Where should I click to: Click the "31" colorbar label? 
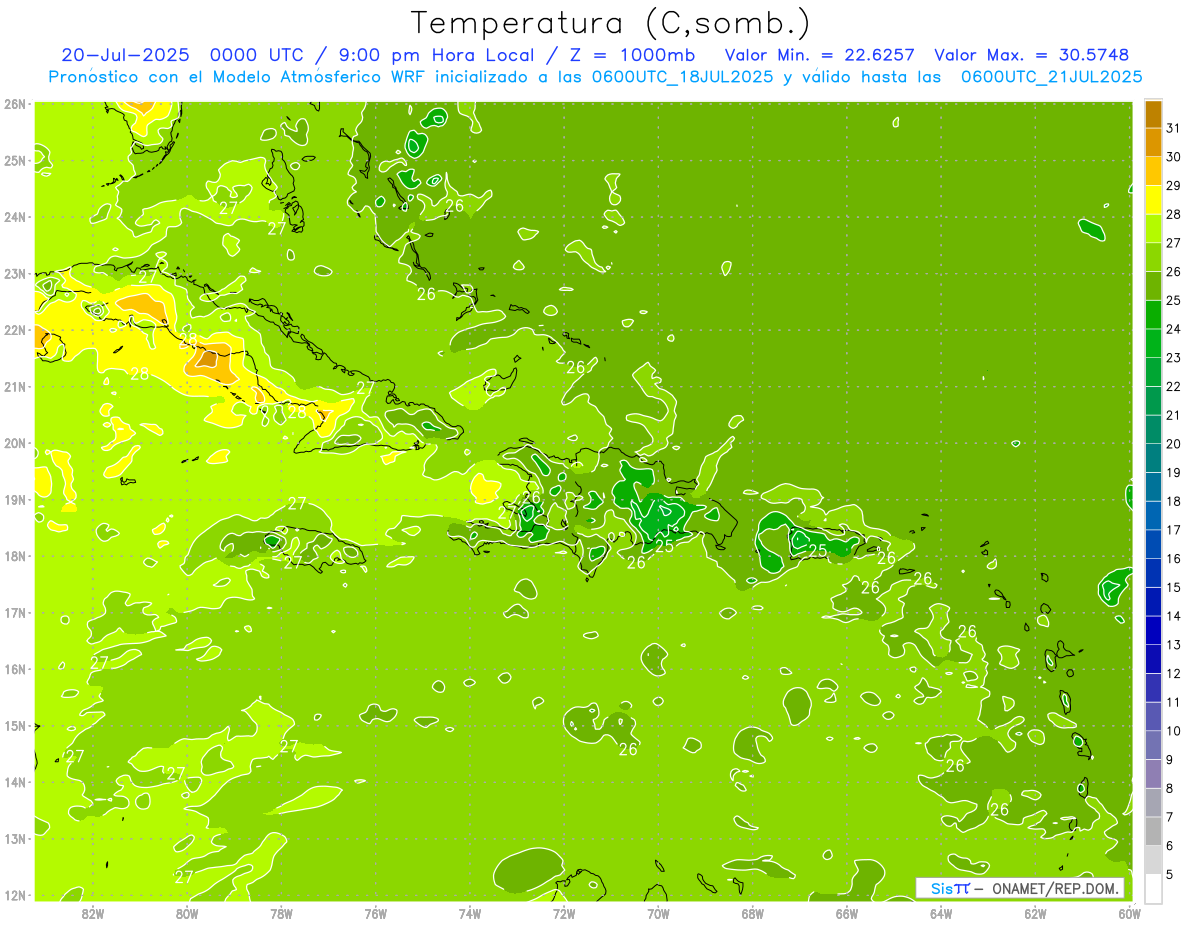1174,128
